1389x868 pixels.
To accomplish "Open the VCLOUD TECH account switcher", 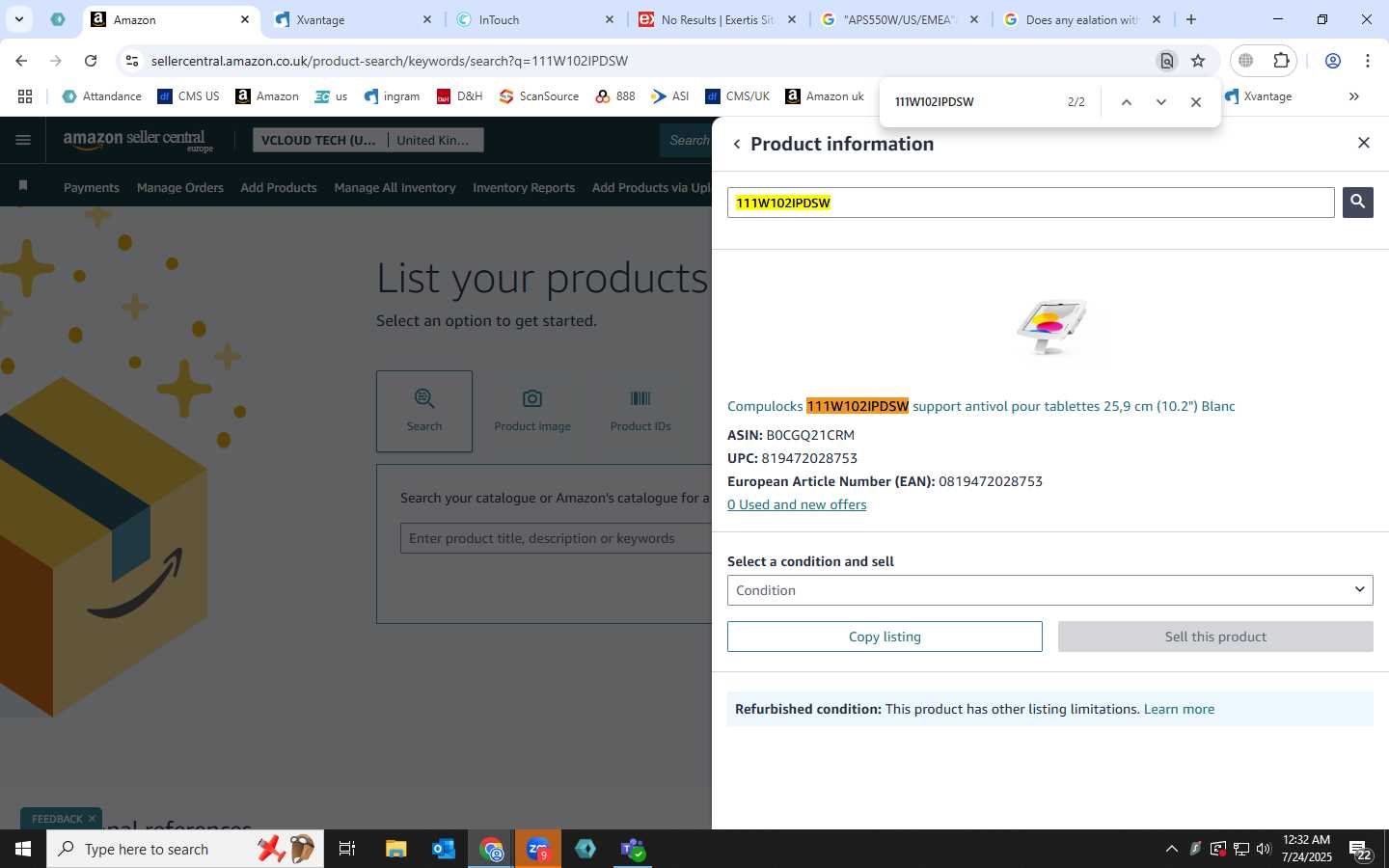I will (x=368, y=140).
